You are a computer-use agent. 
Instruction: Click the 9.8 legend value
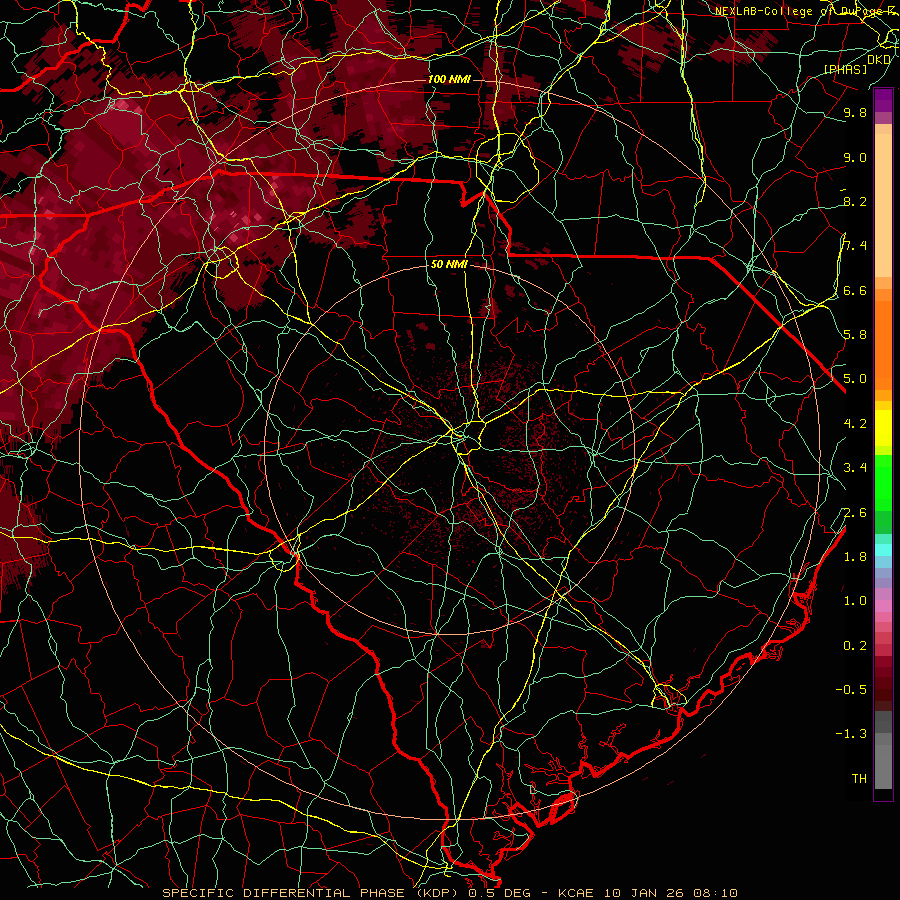click(x=855, y=112)
